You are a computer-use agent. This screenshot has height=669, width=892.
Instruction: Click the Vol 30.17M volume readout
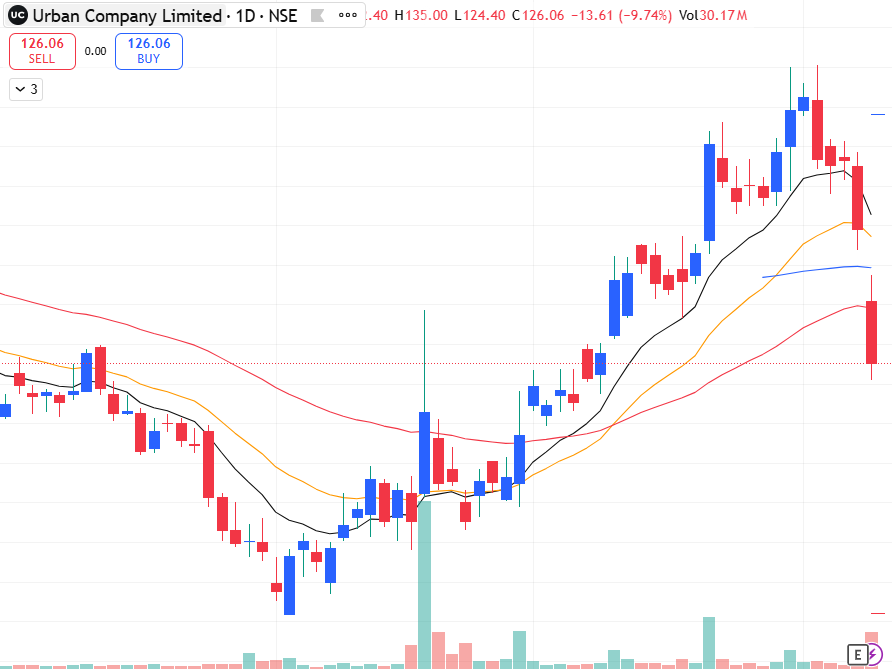pyautogui.click(x=713, y=15)
